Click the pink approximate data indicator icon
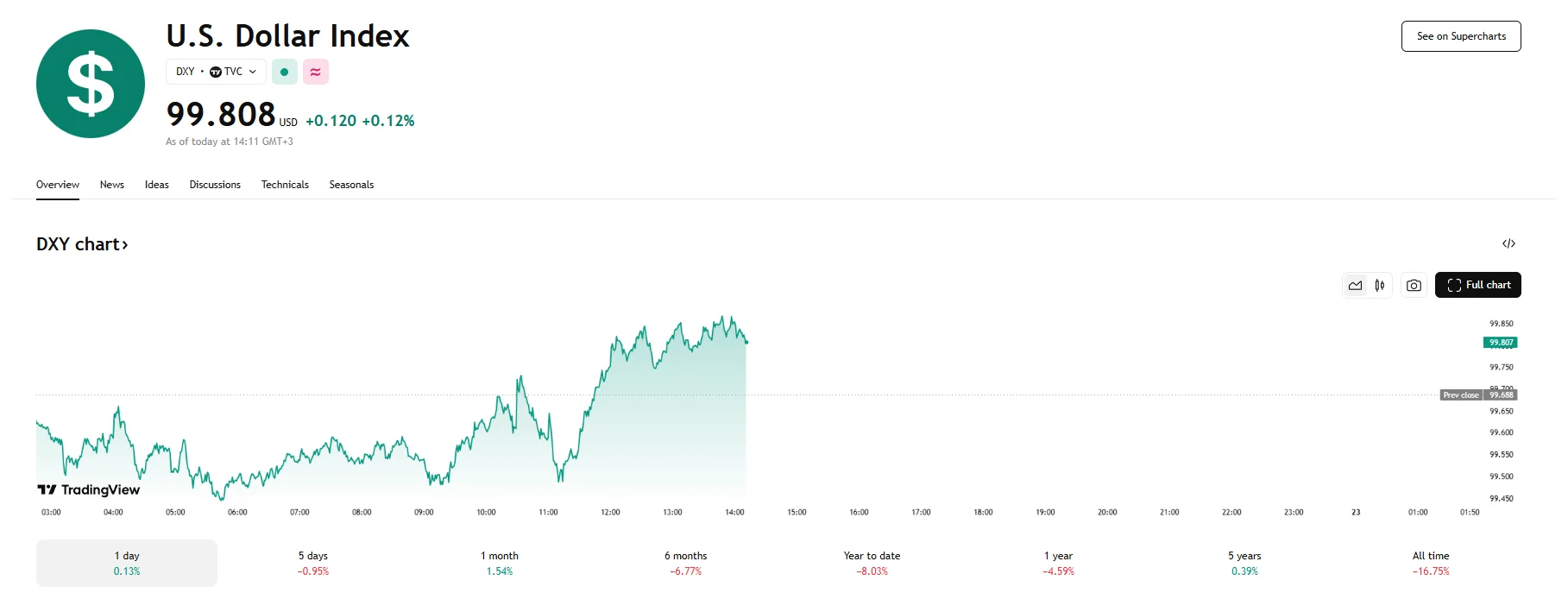 pyautogui.click(x=316, y=72)
